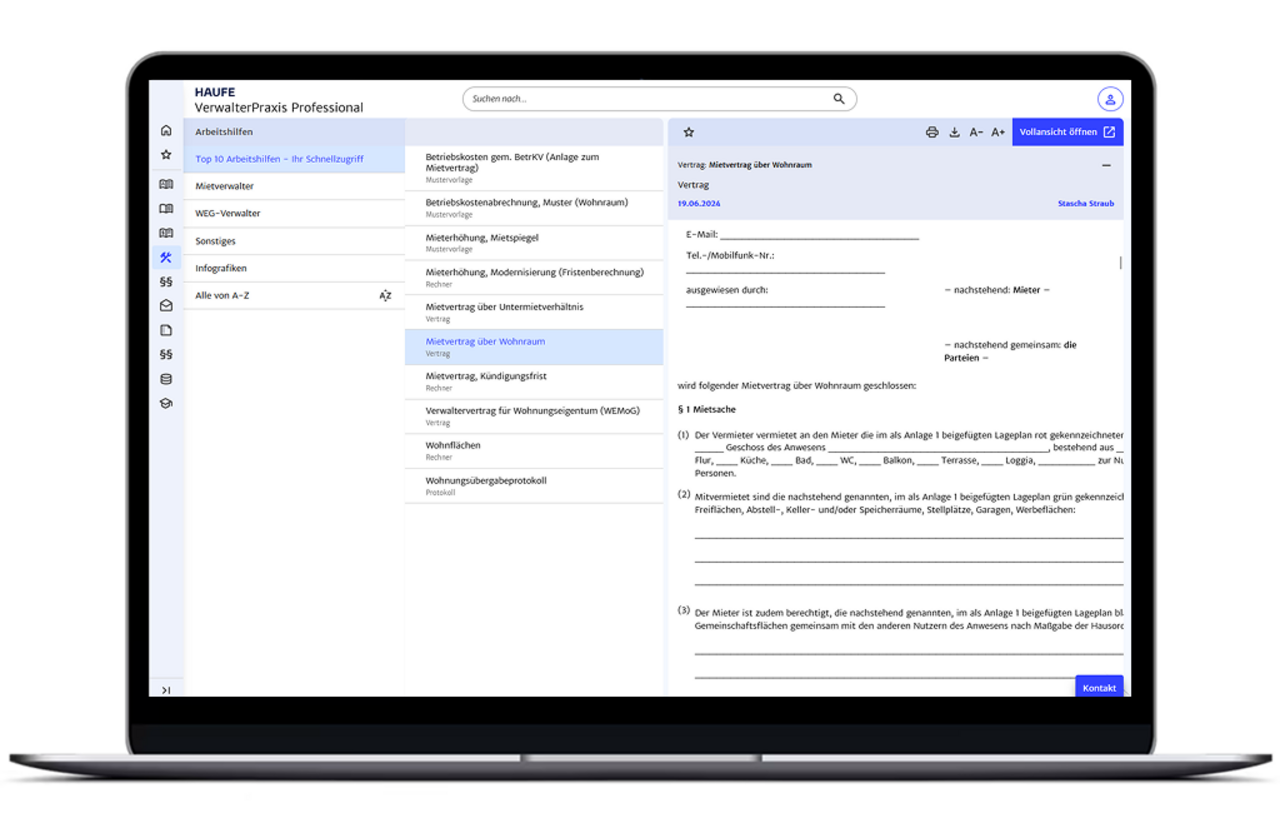The width and height of the screenshot is (1280, 838).
Task: Increase font size with the A+ icon
Action: pyautogui.click(x=998, y=132)
